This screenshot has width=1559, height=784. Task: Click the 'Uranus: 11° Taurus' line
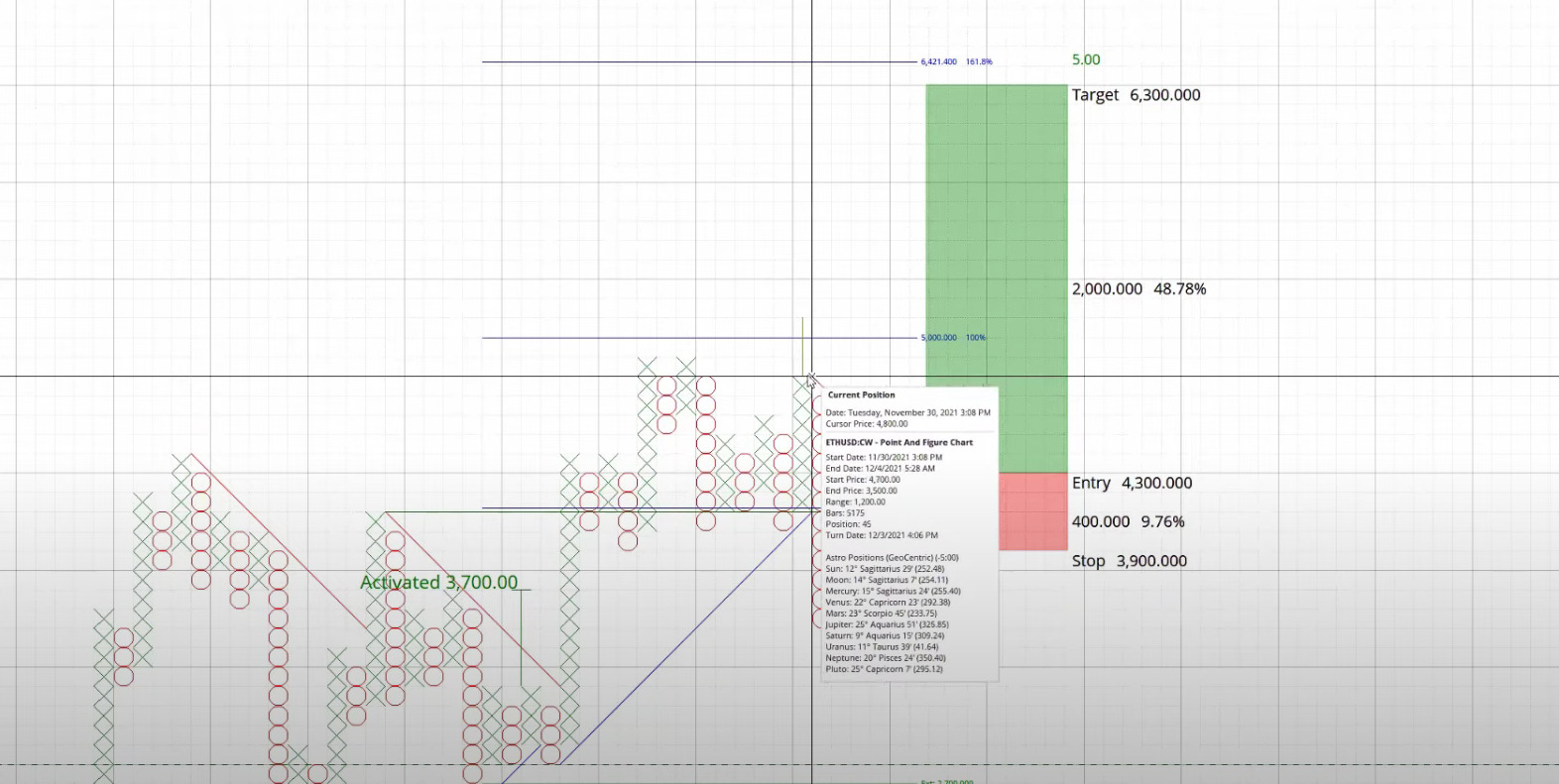coord(882,647)
